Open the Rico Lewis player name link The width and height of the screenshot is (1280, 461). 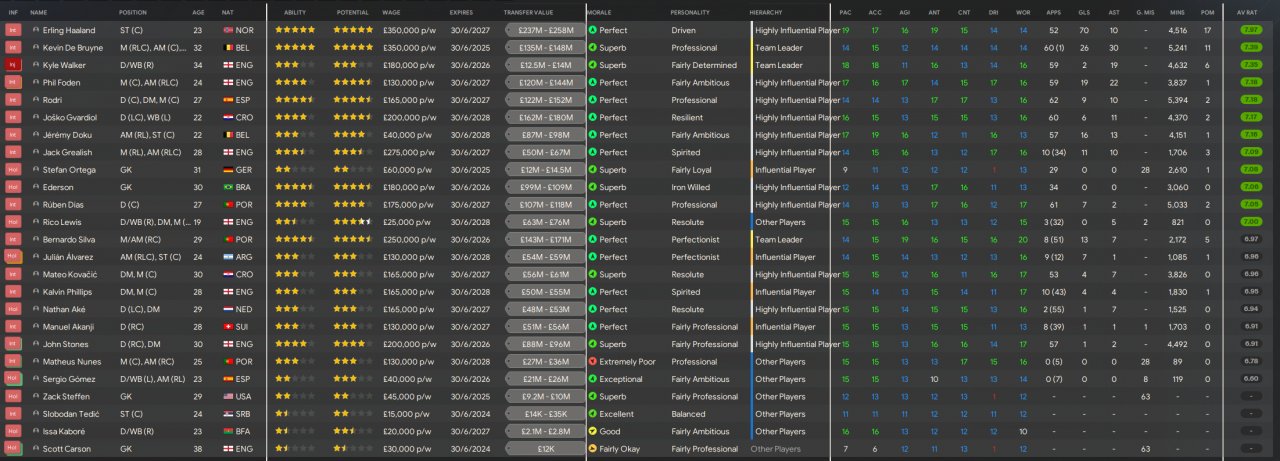[63, 222]
